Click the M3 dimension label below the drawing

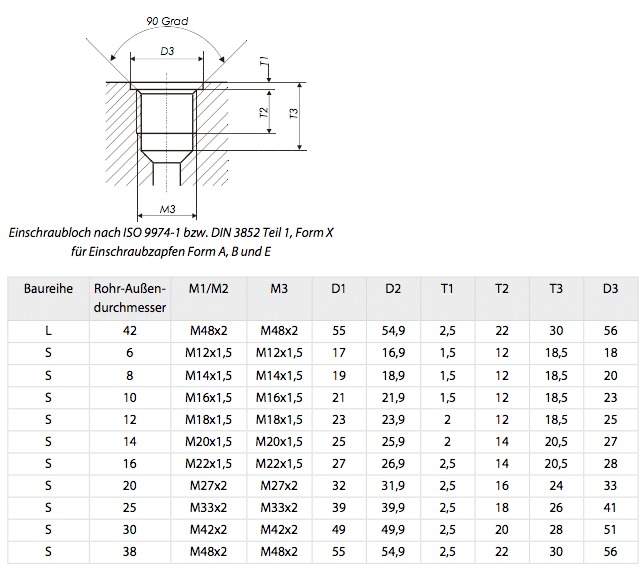coord(167,209)
